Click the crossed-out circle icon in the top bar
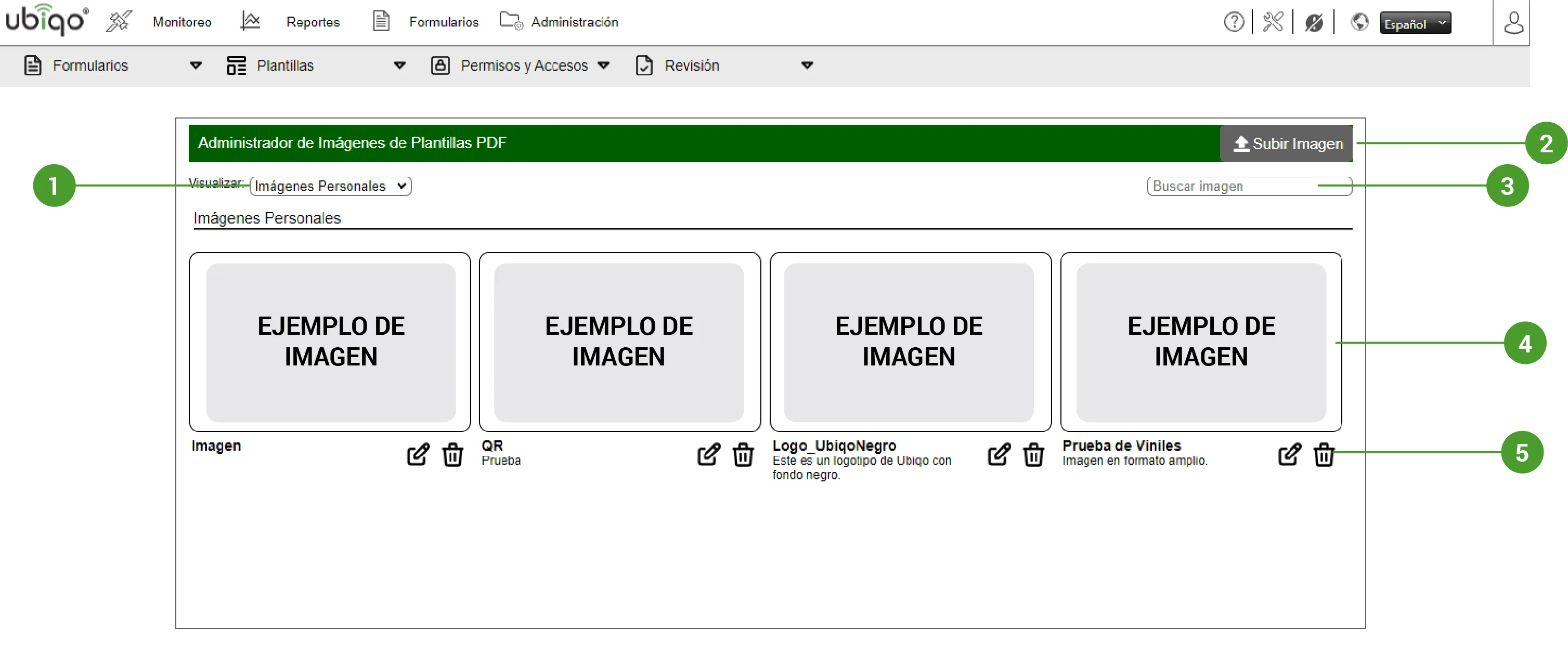Viewport: 1568px width, 668px height. click(1313, 22)
